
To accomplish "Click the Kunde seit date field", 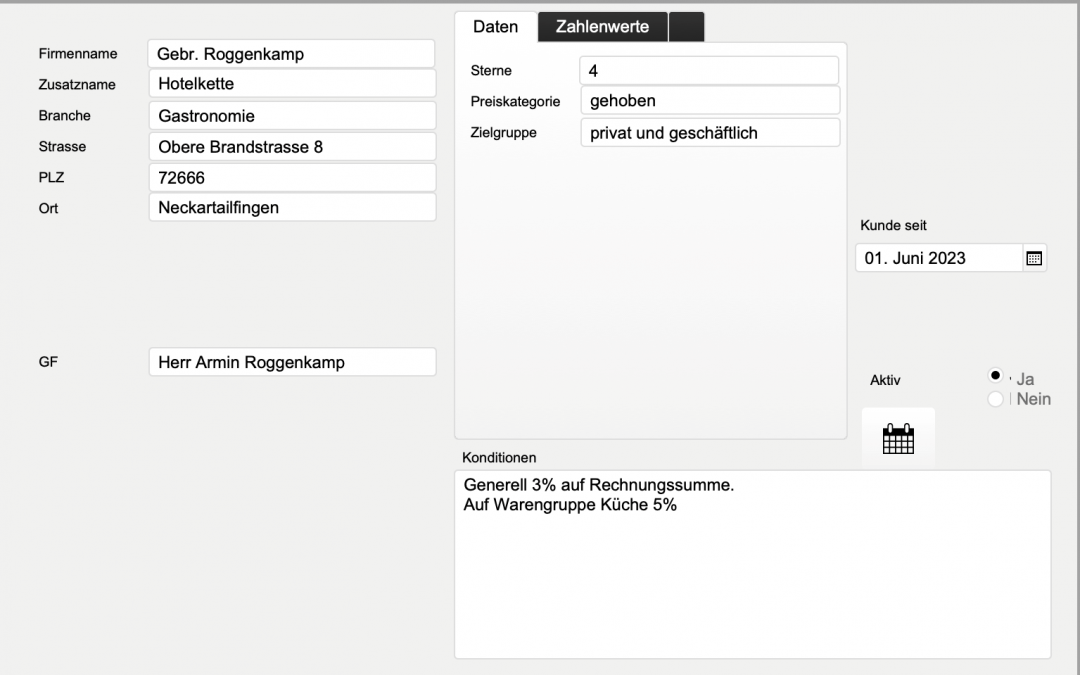I will (938, 258).
